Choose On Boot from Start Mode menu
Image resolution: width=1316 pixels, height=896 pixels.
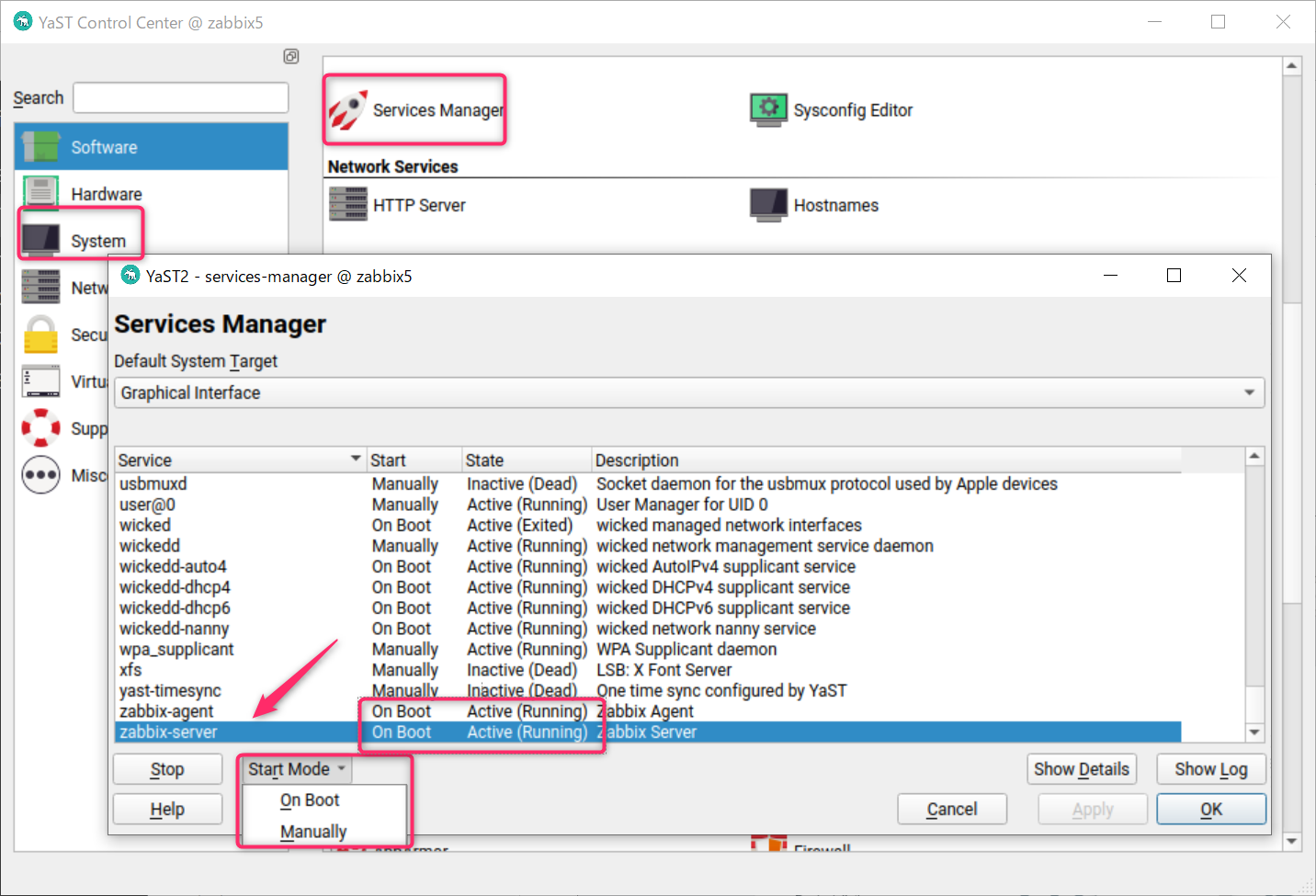(x=310, y=800)
